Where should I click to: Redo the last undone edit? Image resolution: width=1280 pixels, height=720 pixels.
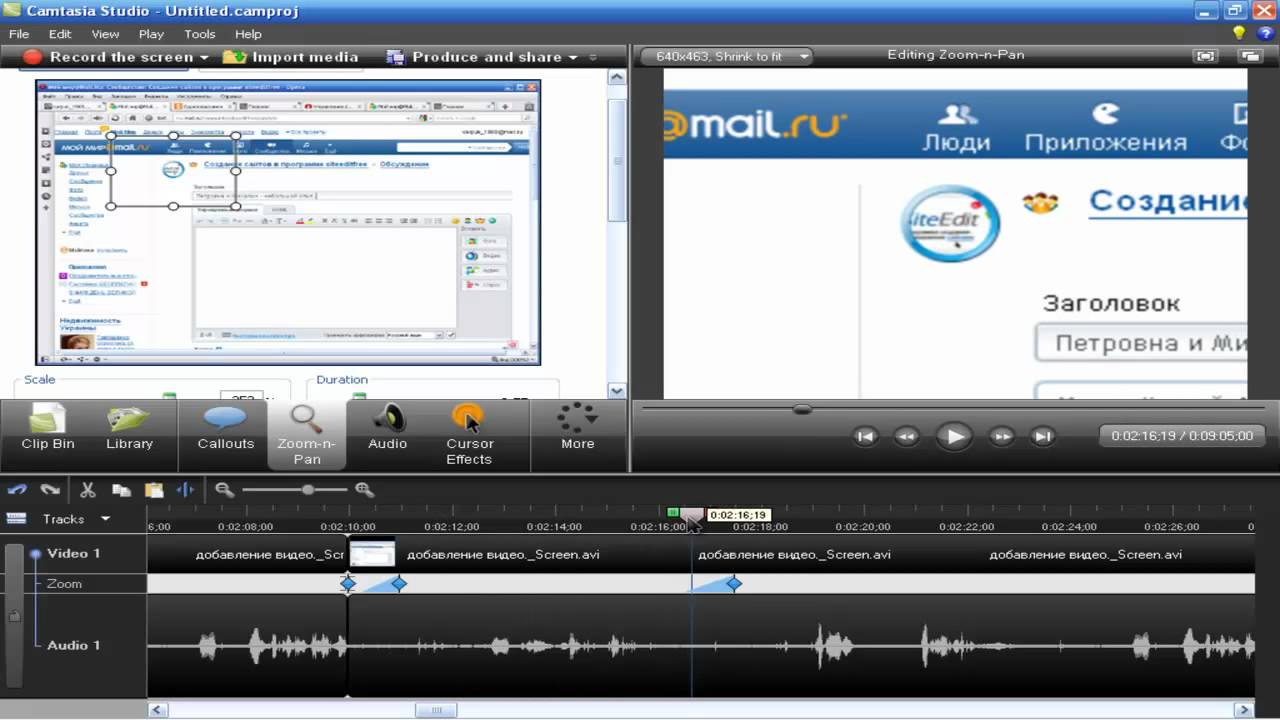pyautogui.click(x=50, y=490)
